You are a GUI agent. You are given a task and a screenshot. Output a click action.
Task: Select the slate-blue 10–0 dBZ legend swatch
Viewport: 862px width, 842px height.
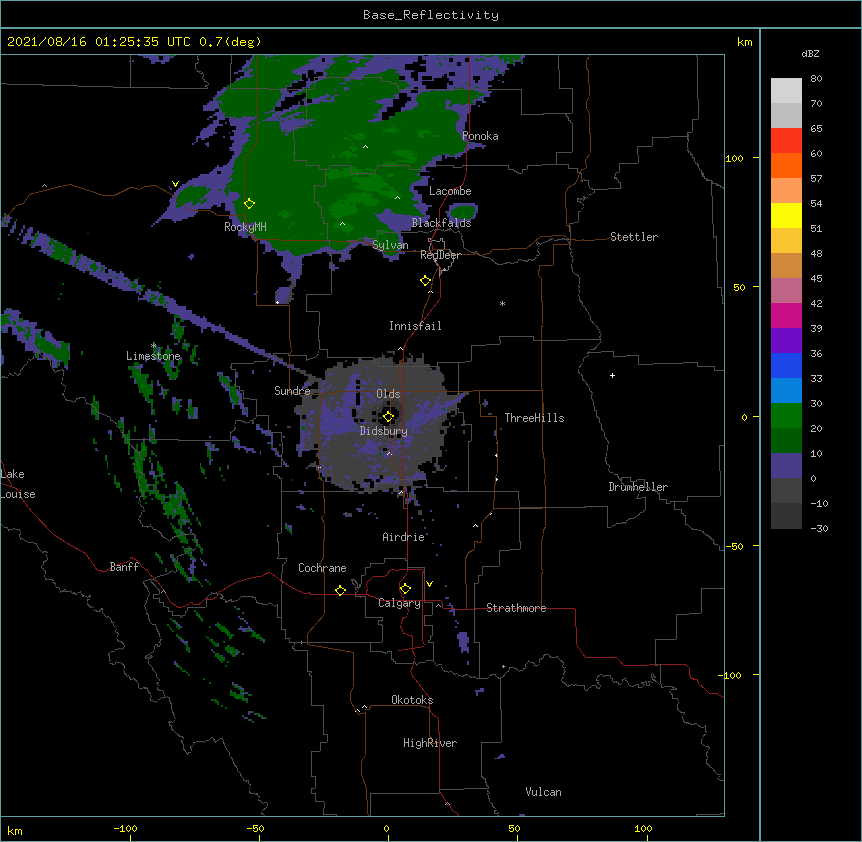pos(786,466)
